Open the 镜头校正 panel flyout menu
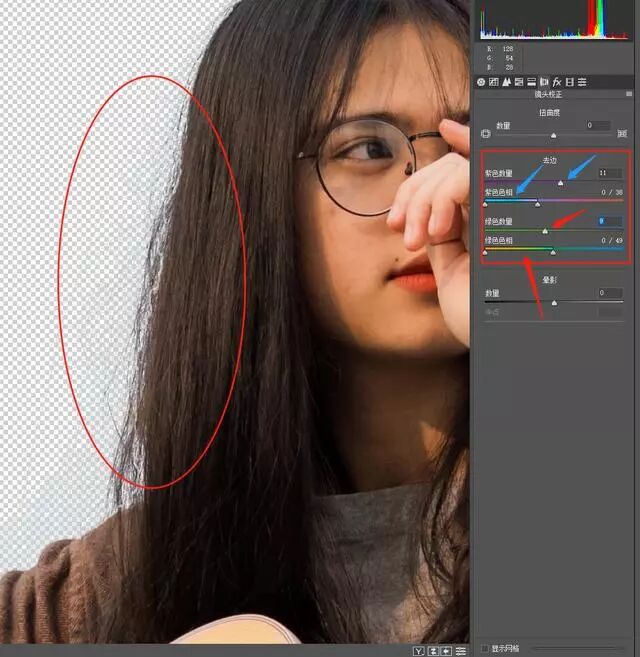640x657 pixels. (629, 94)
